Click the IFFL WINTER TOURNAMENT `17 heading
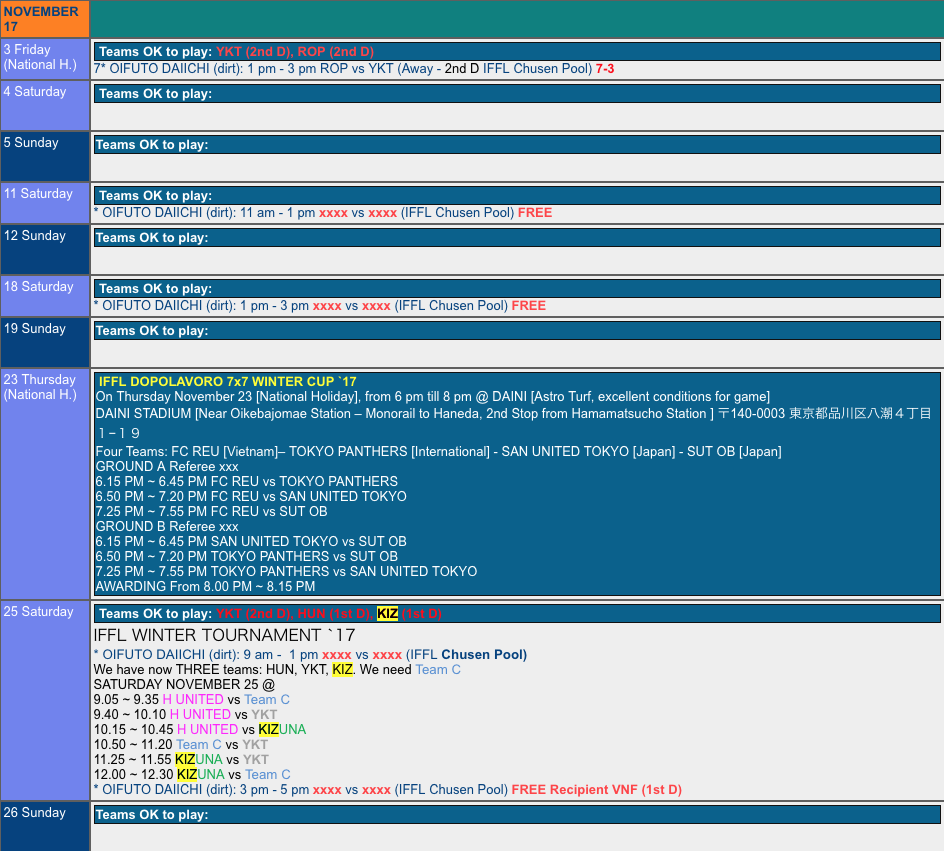 point(224,636)
